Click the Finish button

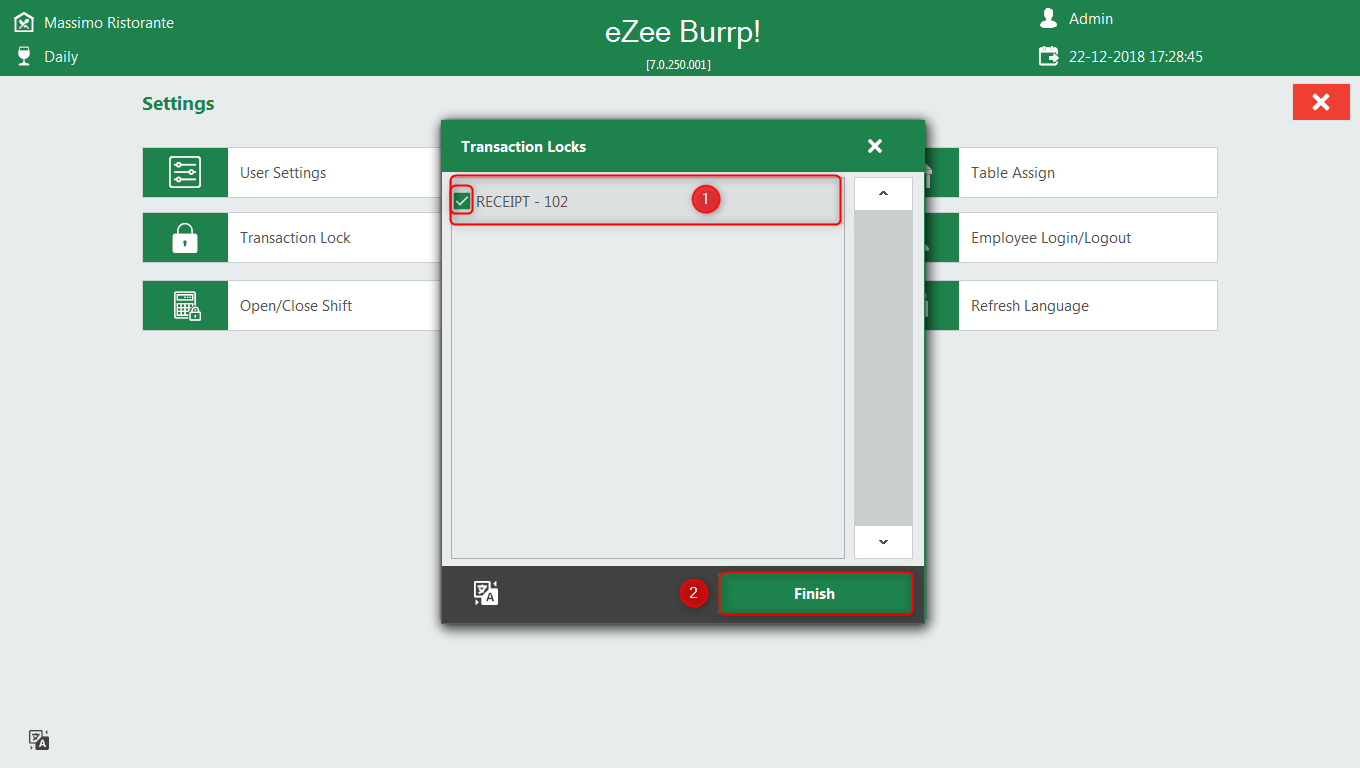[815, 593]
